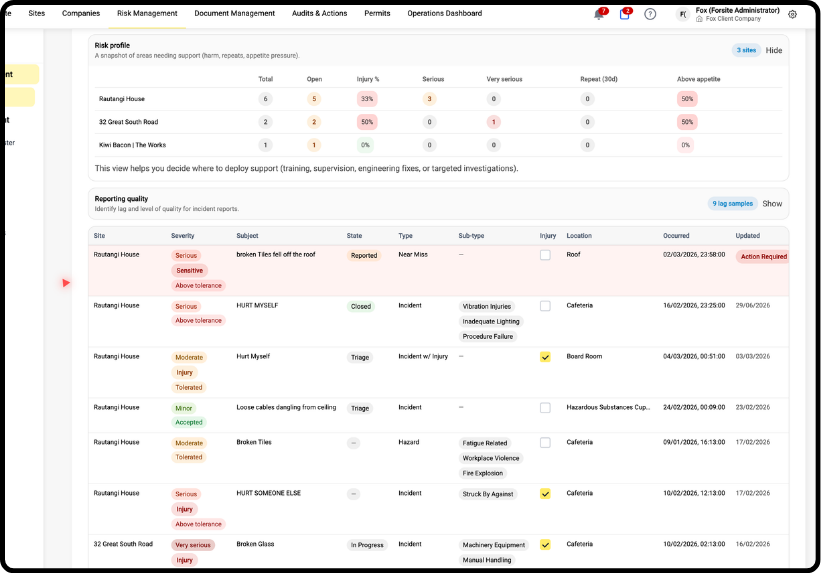The image size is (821, 574).
Task: Click the Minor severity tag
Action: pos(183,409)
